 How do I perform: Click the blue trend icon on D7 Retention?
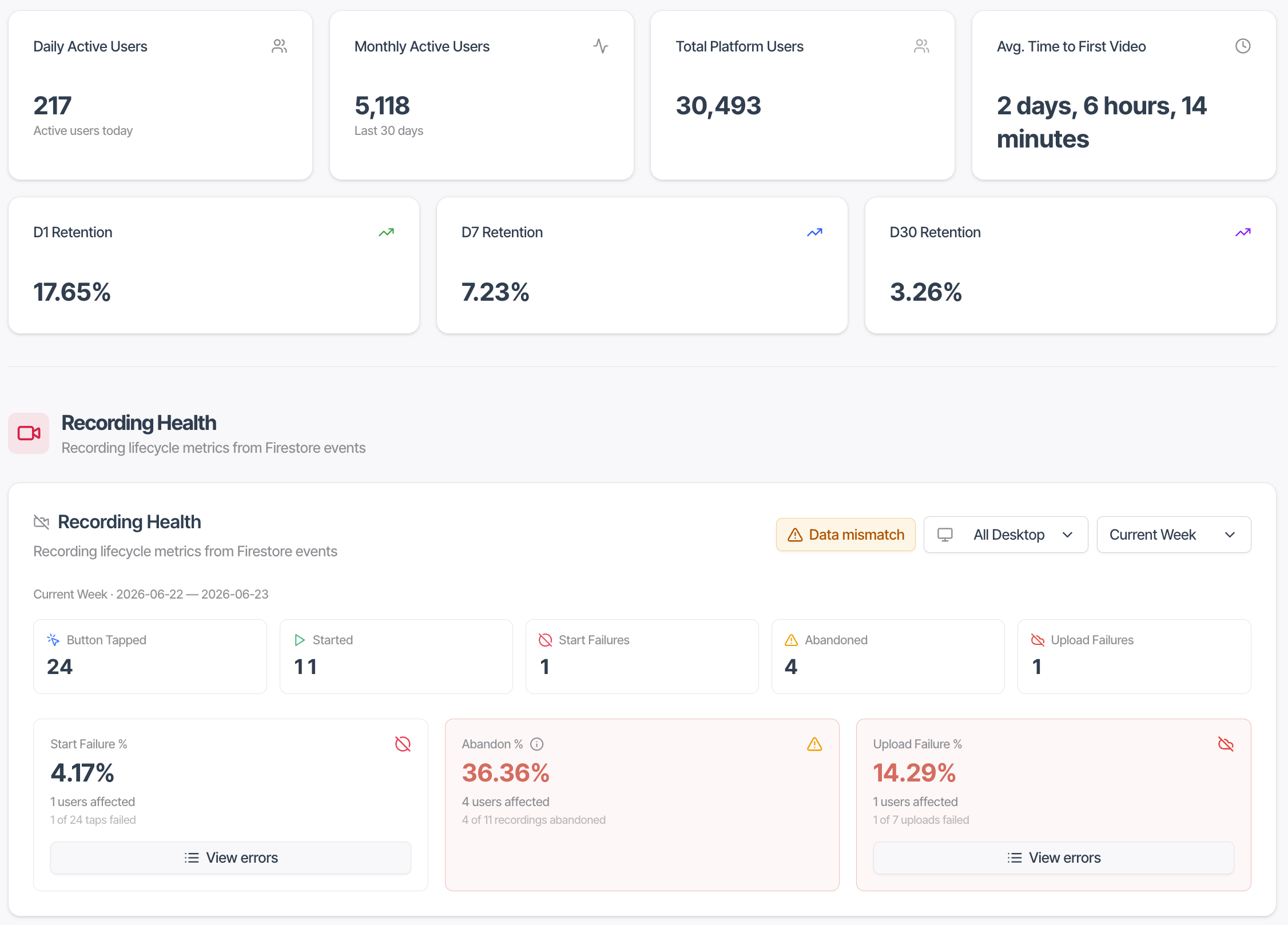(814, 232)
